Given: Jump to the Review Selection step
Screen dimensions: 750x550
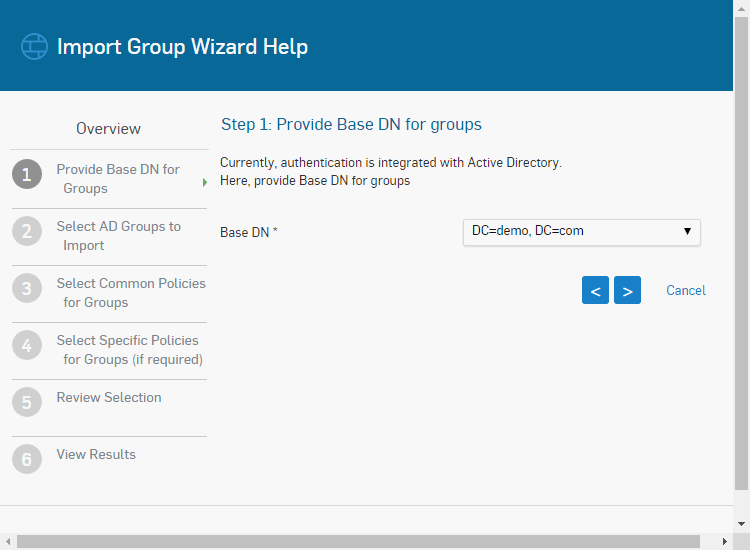Looking at the screenshot, I should [109, 397].
